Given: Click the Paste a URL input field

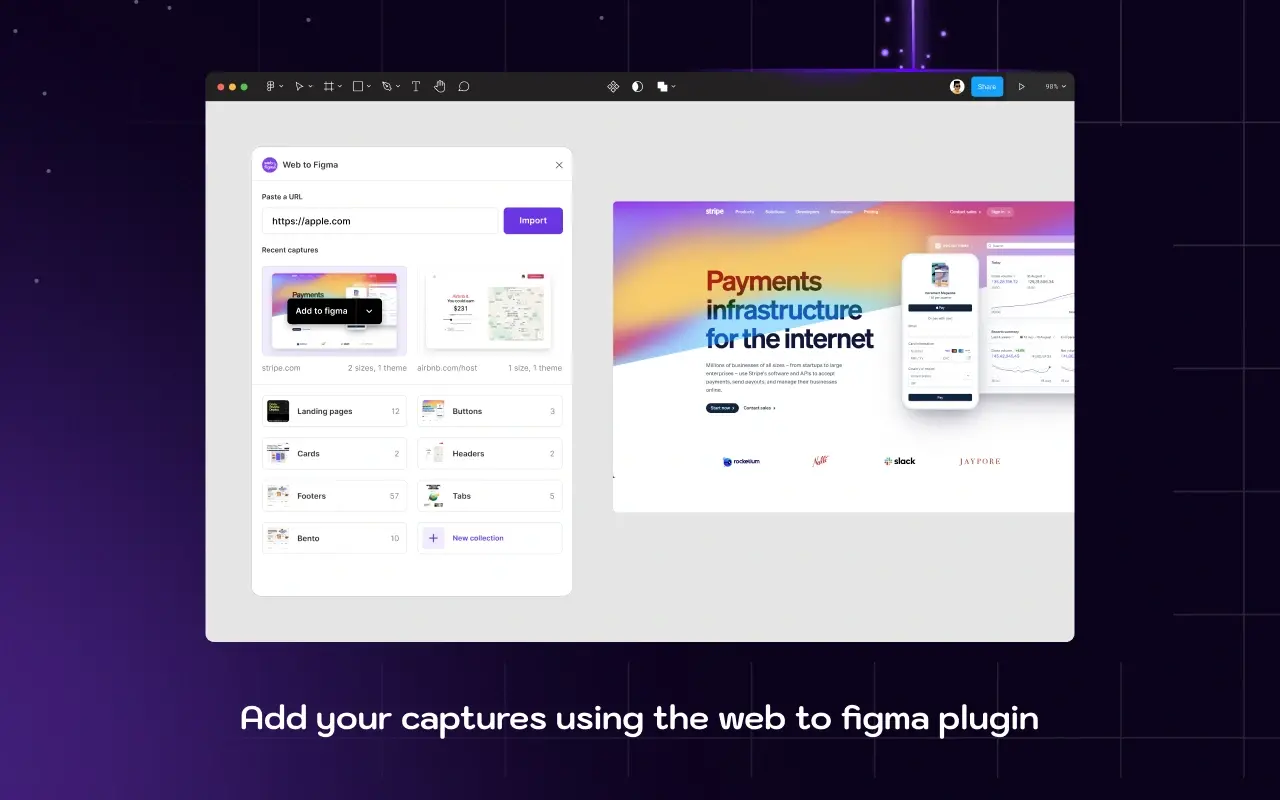Looking at the screenshot, I should pyautogui.click(x=380, y=221).
